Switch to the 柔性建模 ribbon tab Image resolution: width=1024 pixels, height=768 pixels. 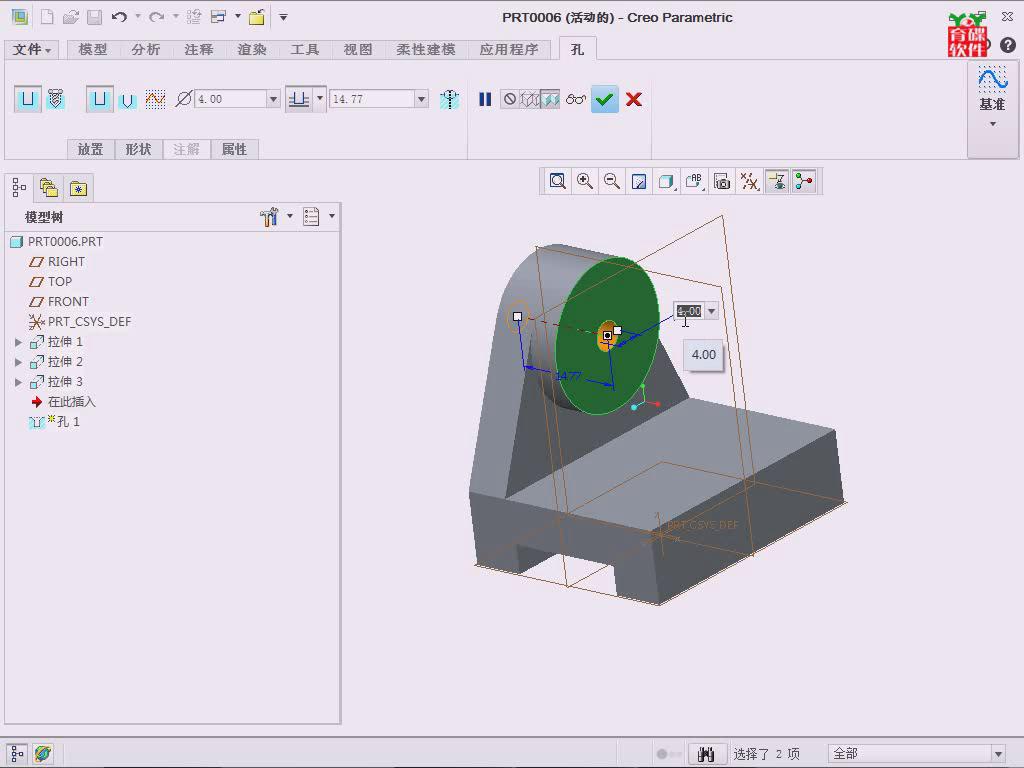click(426, 50)
